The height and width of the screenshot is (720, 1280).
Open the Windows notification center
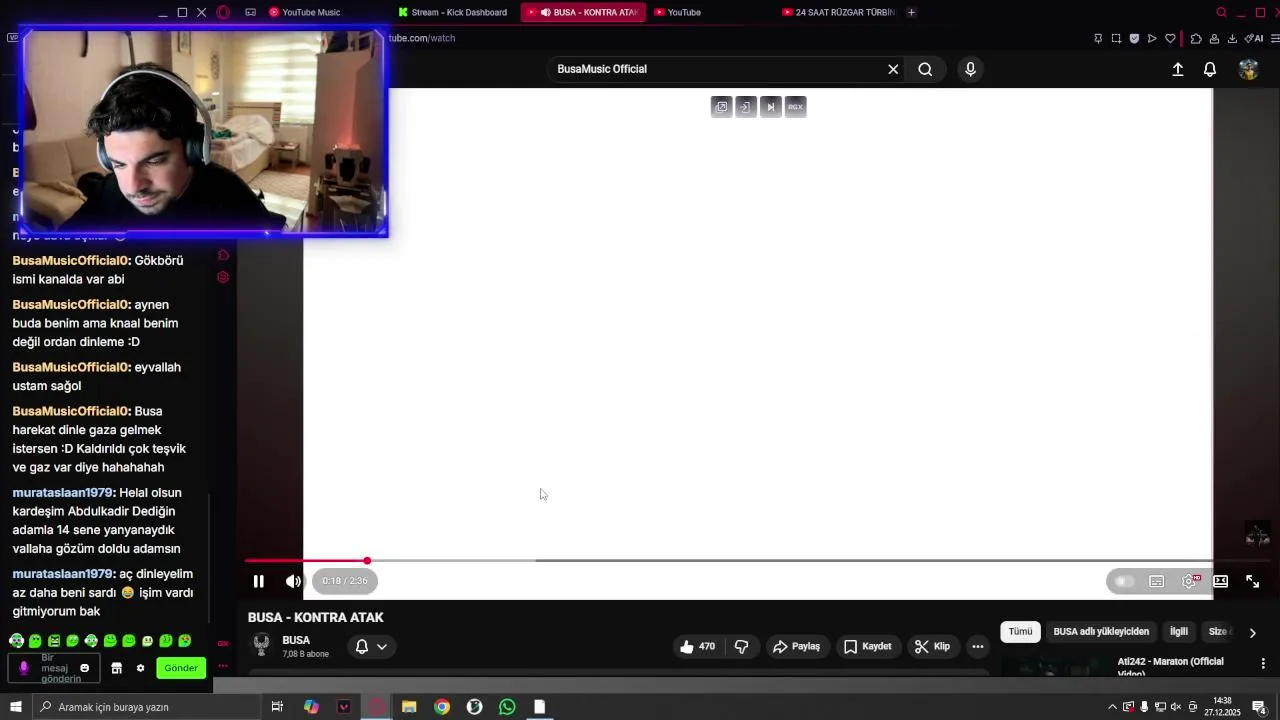click(x=1259, y=707)
